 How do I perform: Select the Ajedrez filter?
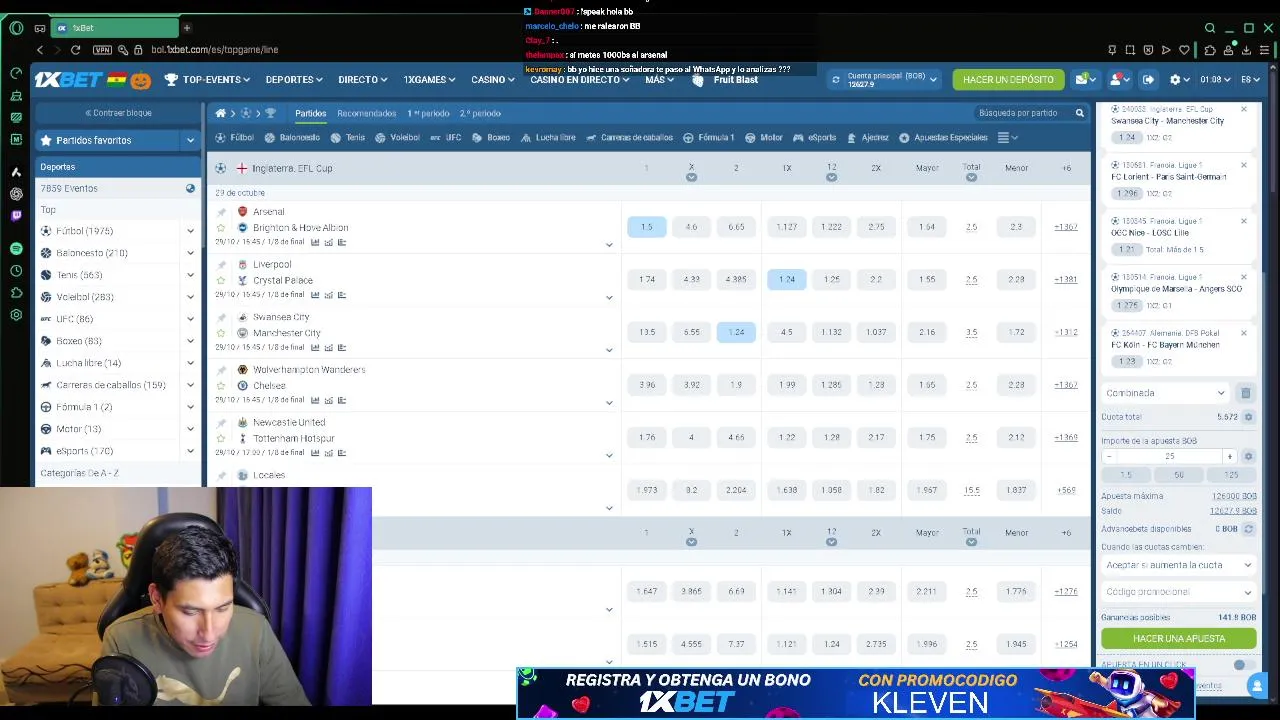868,138
